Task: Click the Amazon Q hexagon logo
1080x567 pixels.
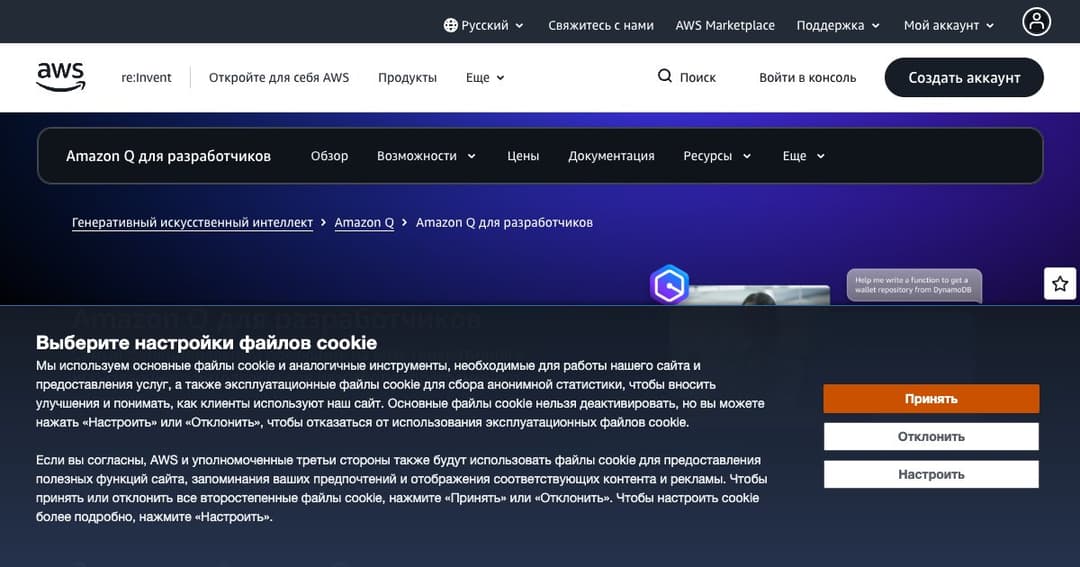Action: (x=669, y=285)
